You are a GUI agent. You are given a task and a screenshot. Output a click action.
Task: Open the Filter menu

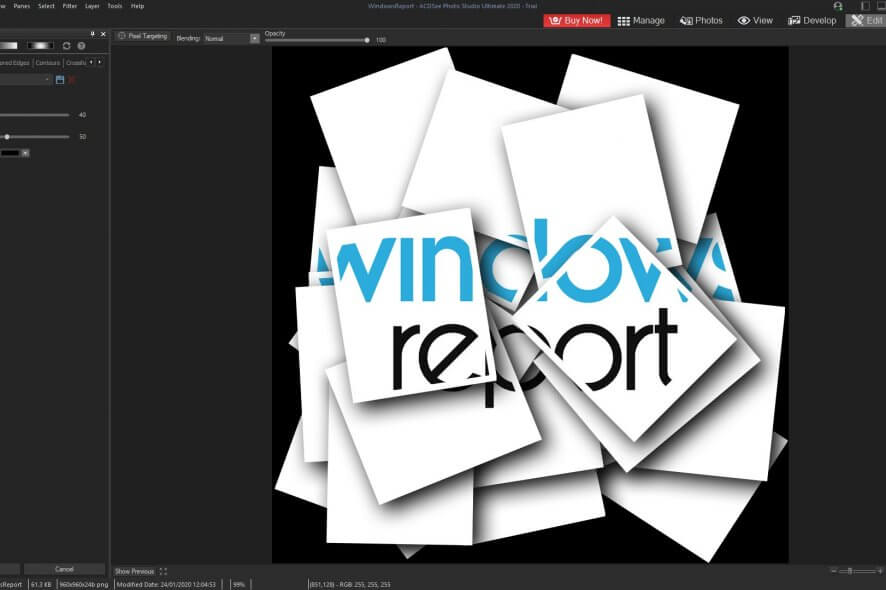pos(70,6)
